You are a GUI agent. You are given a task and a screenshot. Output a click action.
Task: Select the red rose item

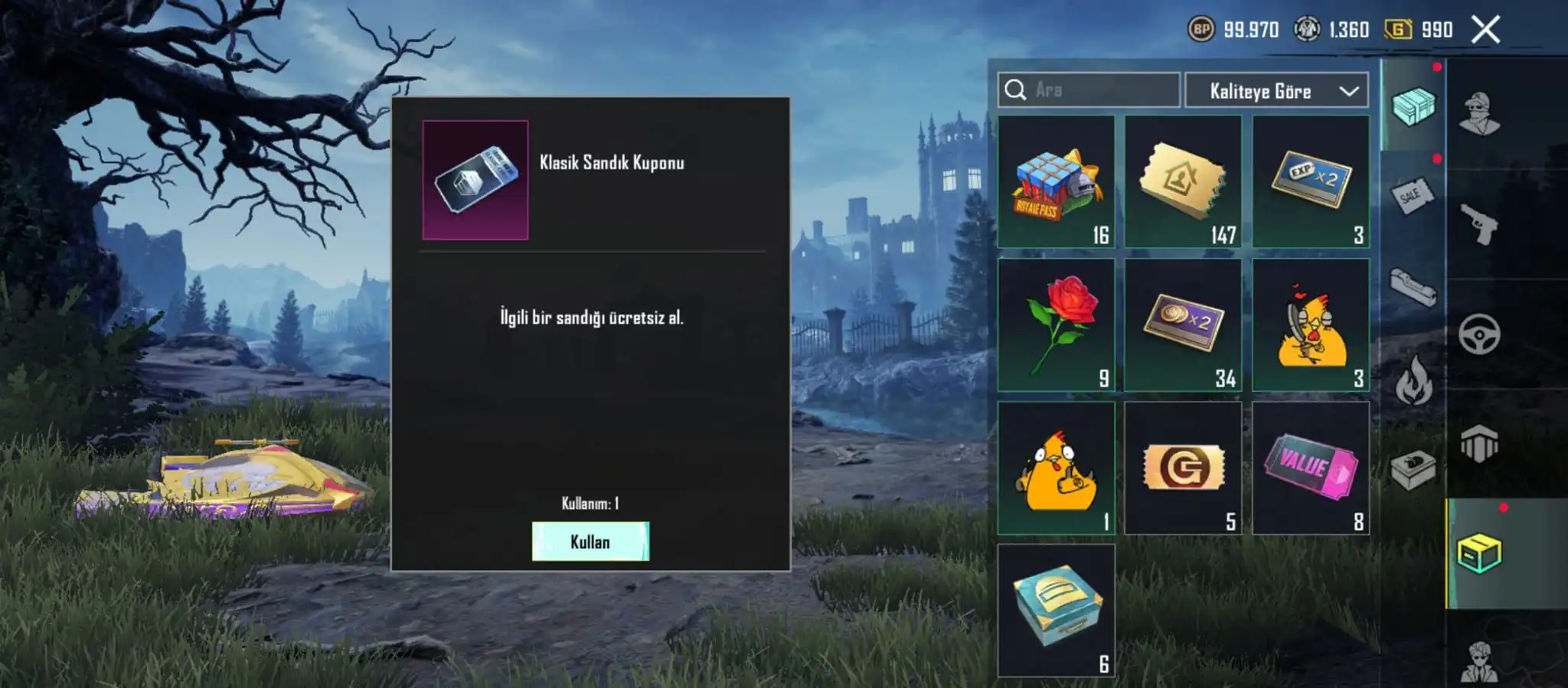[1056, 324]
